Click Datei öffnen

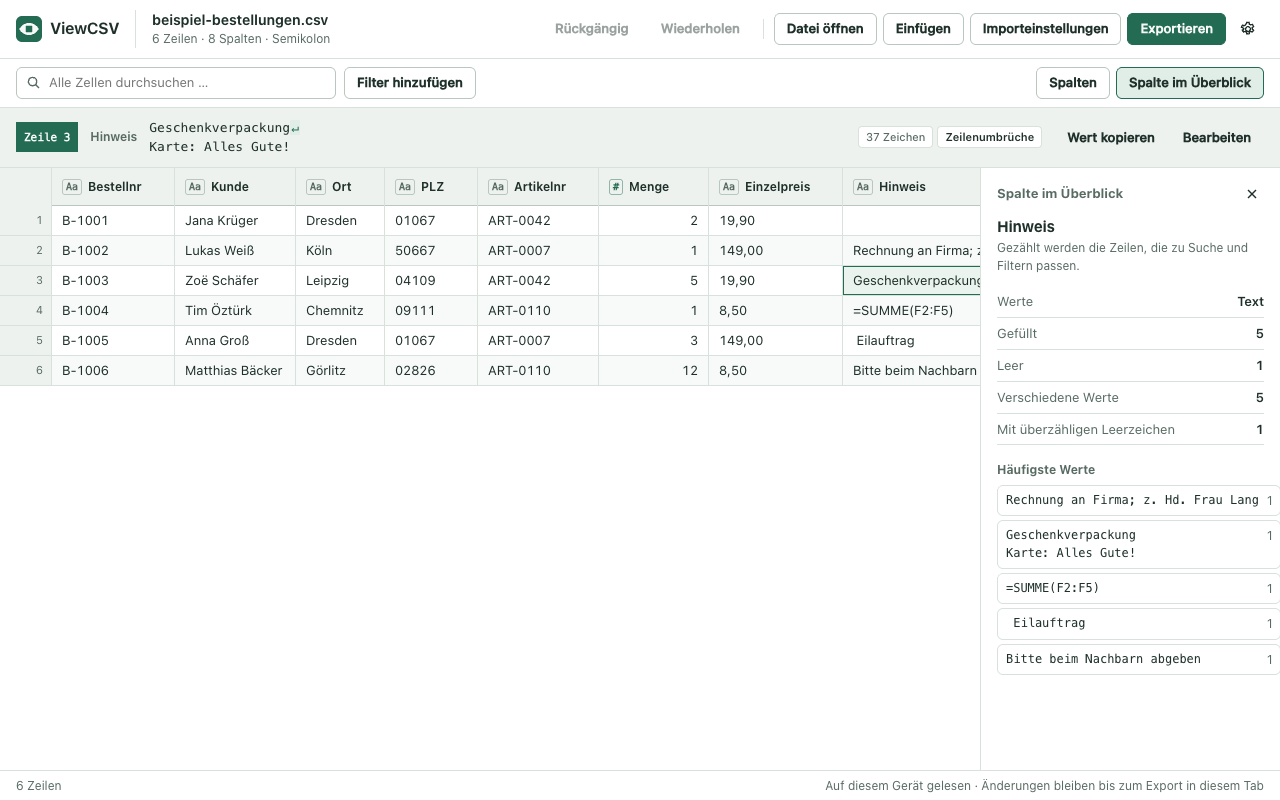825,29
